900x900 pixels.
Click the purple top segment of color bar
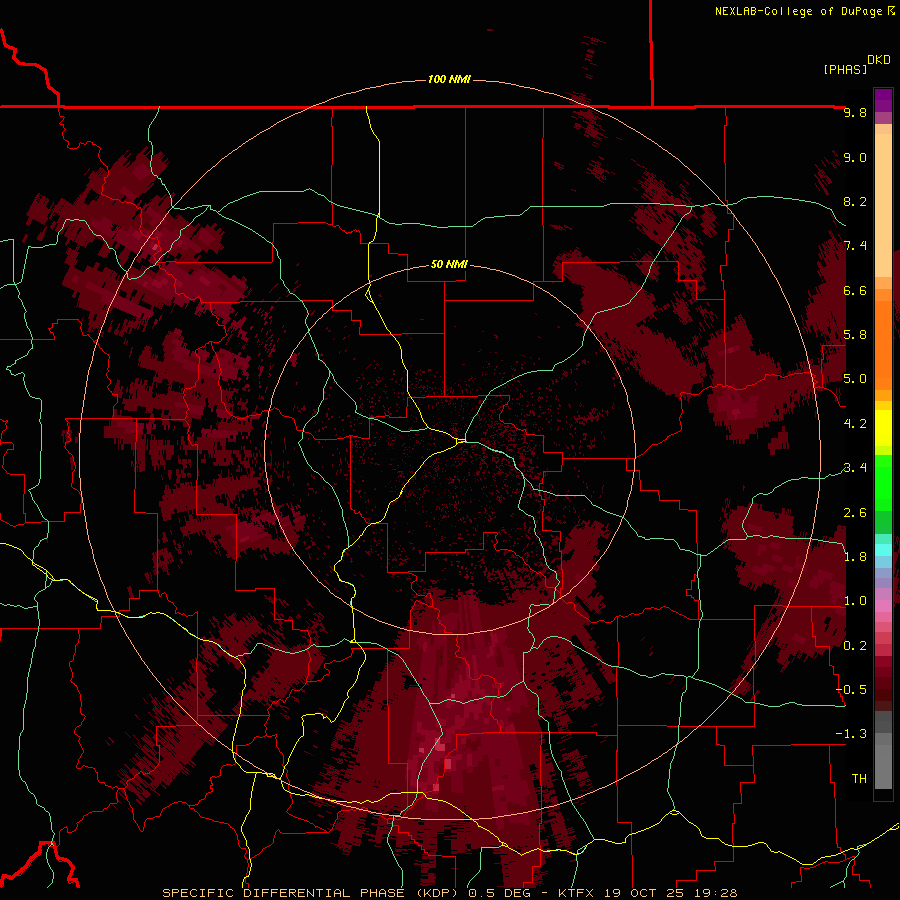883,100
